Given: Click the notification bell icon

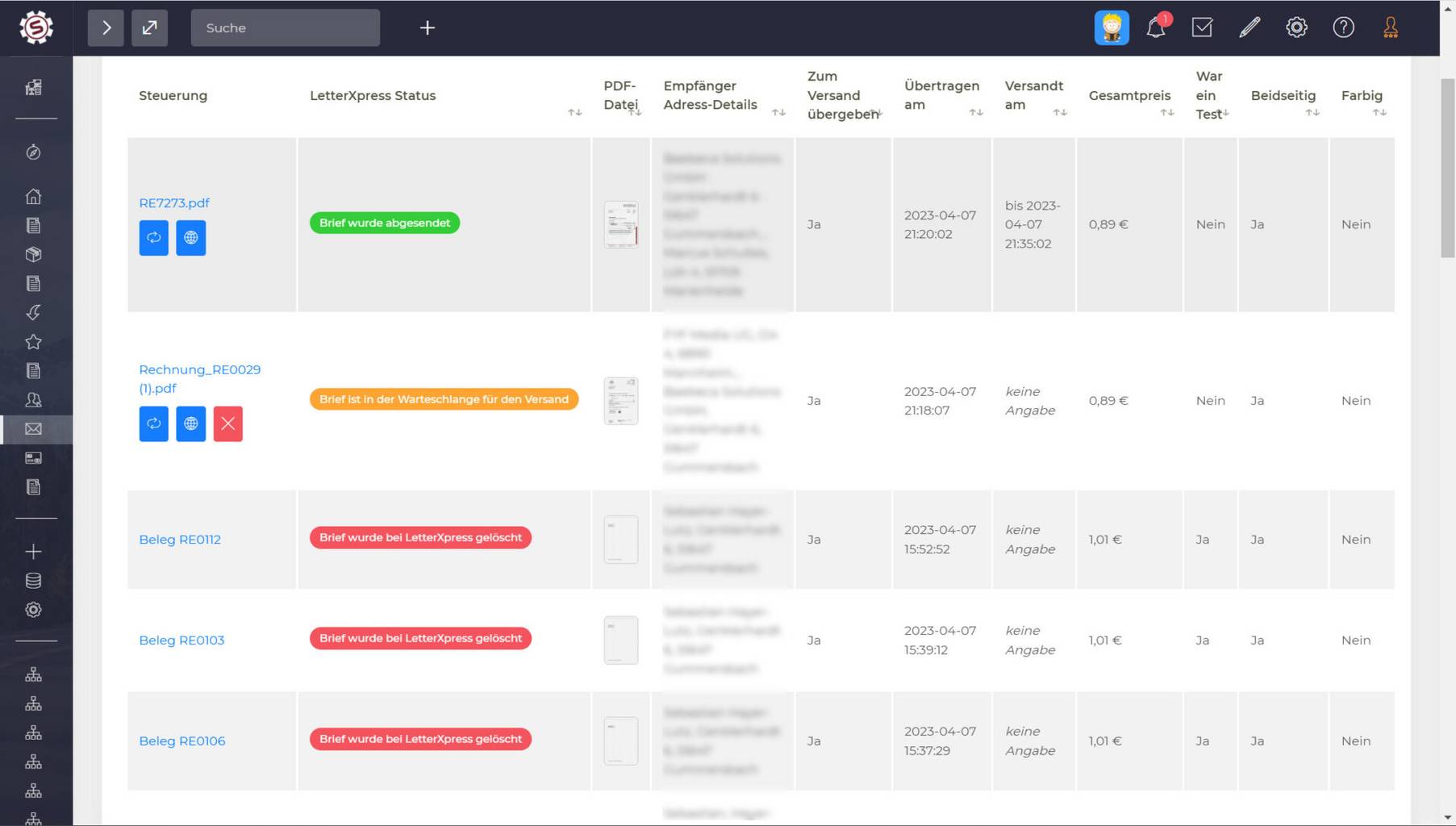Looking at the screenshot, I should click(x=1155, y=27).
